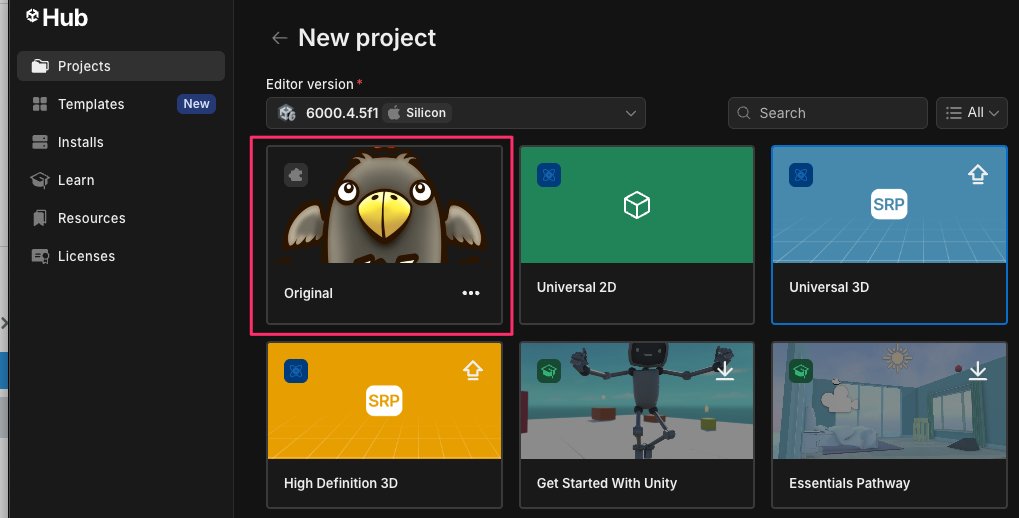
Task: Select the Original template card thumbnail
Action: click(385, 205)
